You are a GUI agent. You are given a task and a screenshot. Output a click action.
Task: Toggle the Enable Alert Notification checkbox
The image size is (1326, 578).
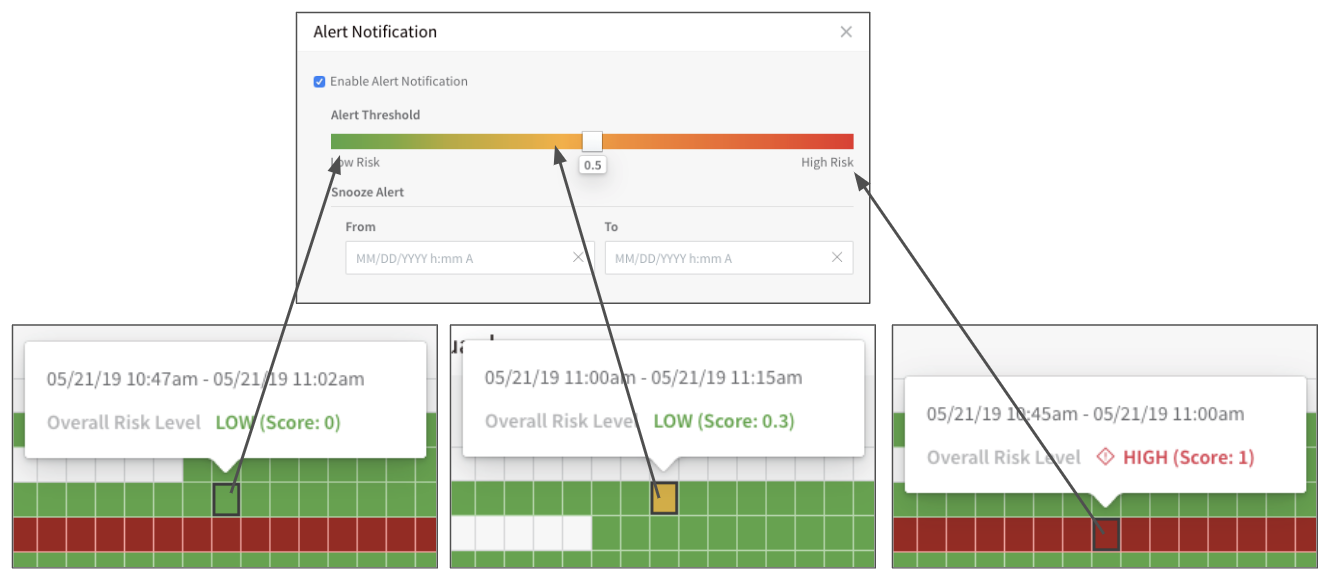click(x=320, y=82)
